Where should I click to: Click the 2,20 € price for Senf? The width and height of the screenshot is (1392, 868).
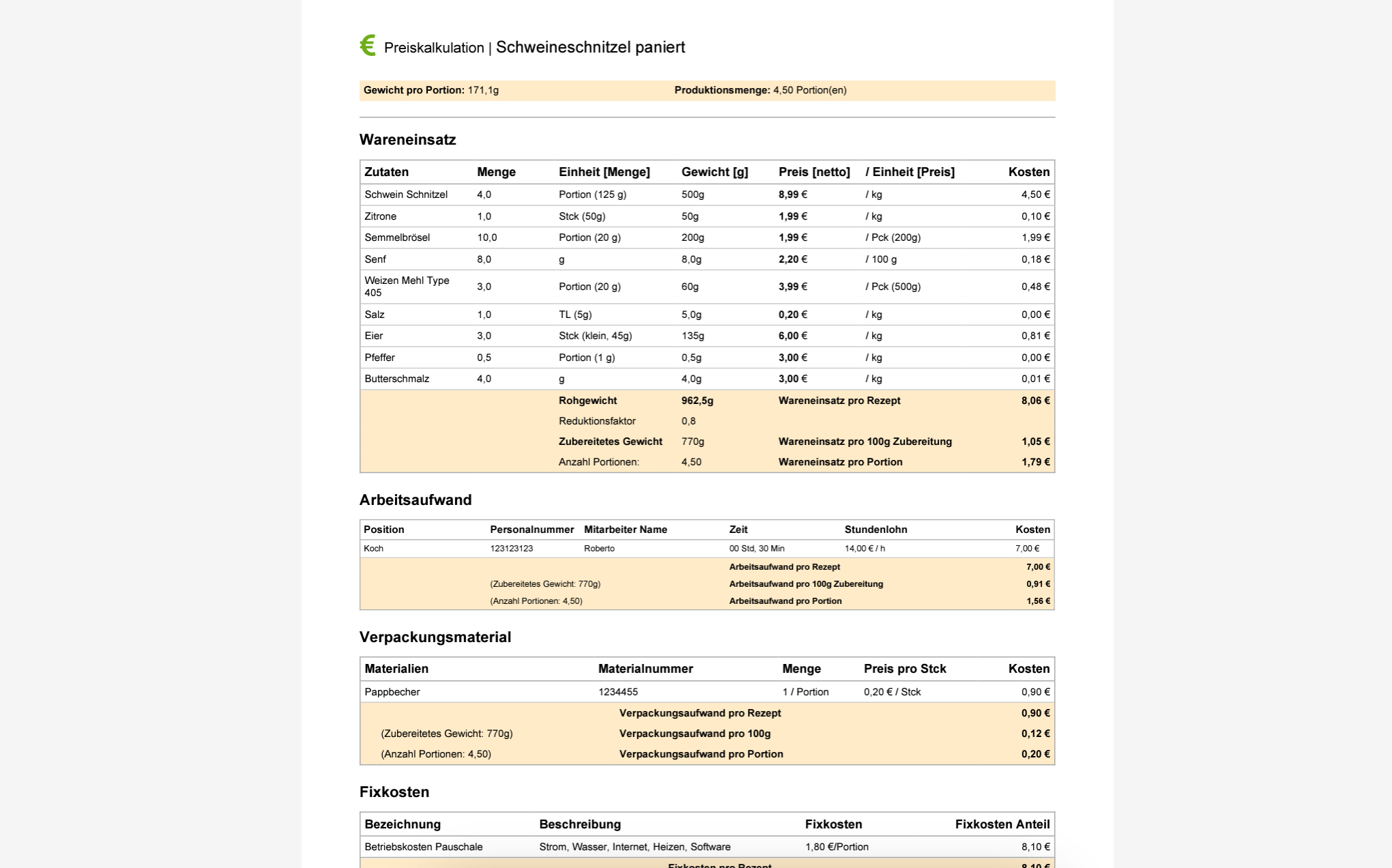(x=793, y=259)
